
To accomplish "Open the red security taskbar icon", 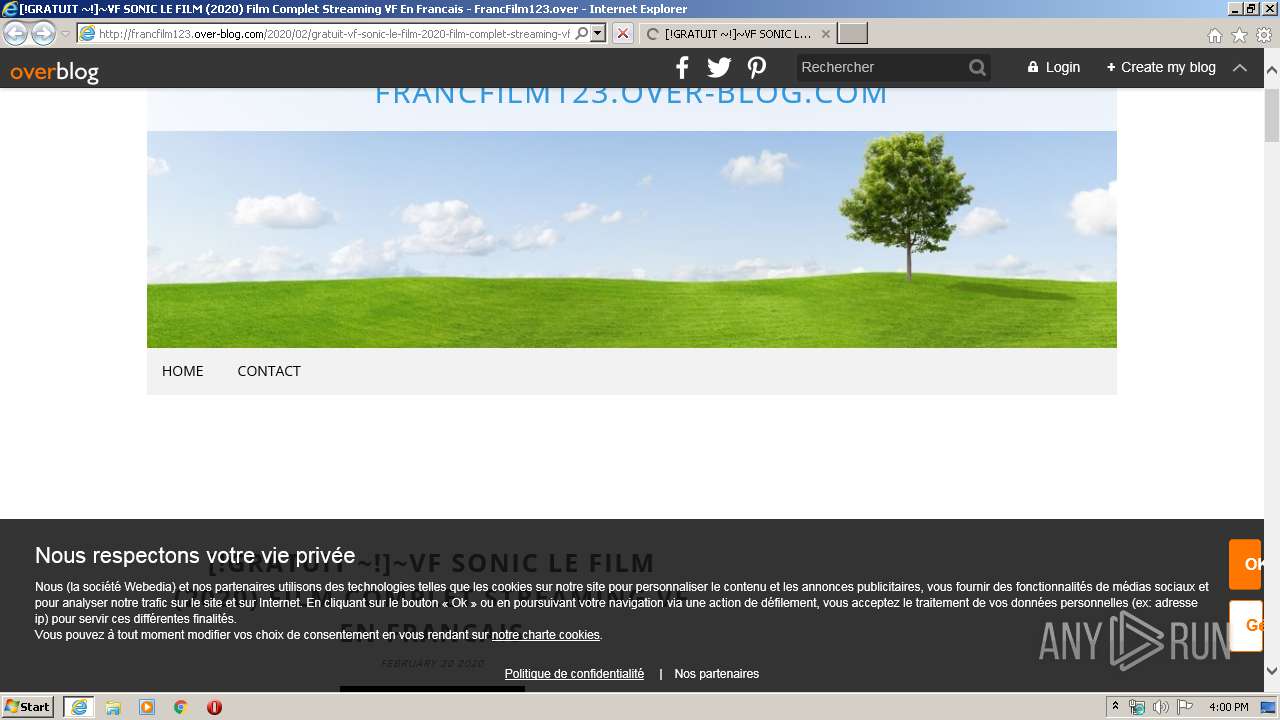I will pyautogui.click(x=214, y=707).
